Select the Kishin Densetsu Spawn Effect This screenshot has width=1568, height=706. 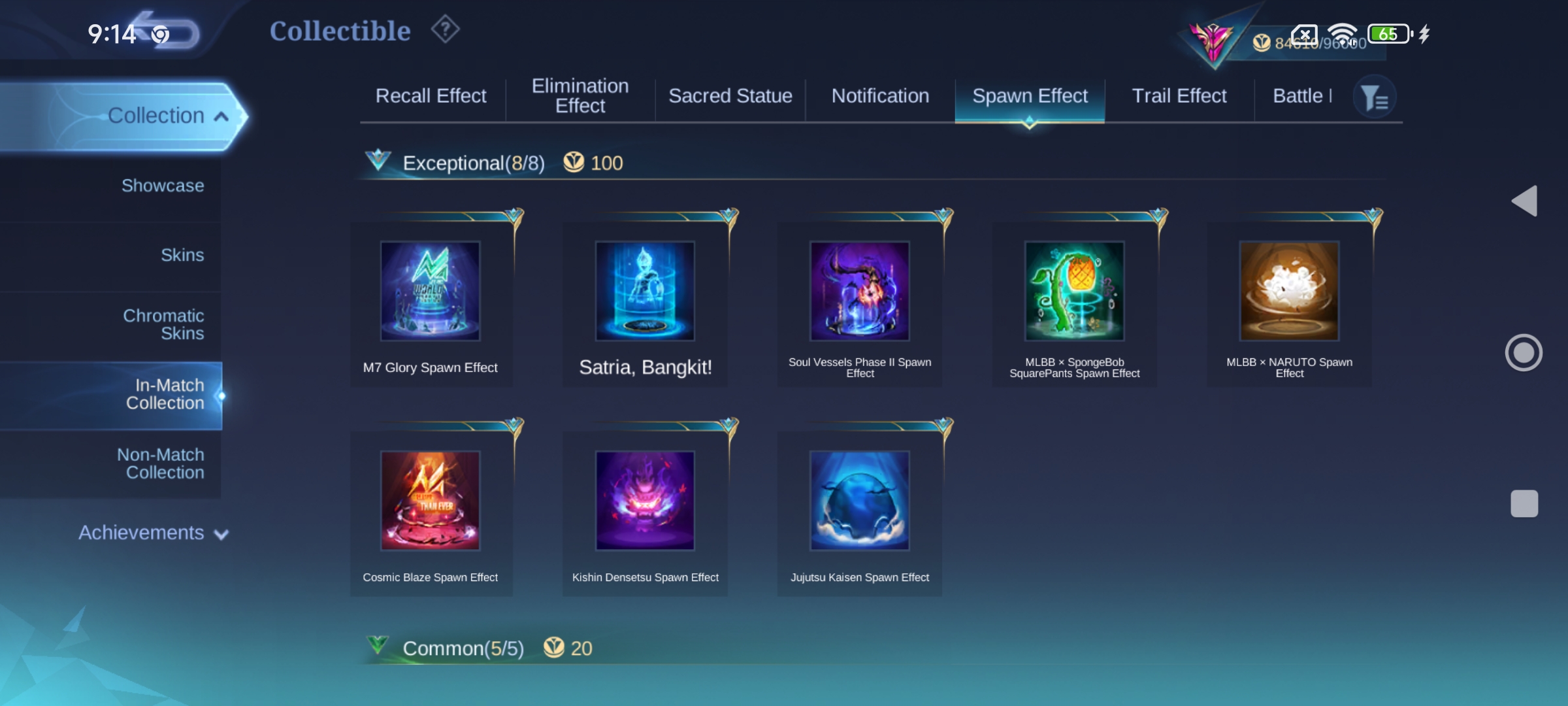pos(645,501)
